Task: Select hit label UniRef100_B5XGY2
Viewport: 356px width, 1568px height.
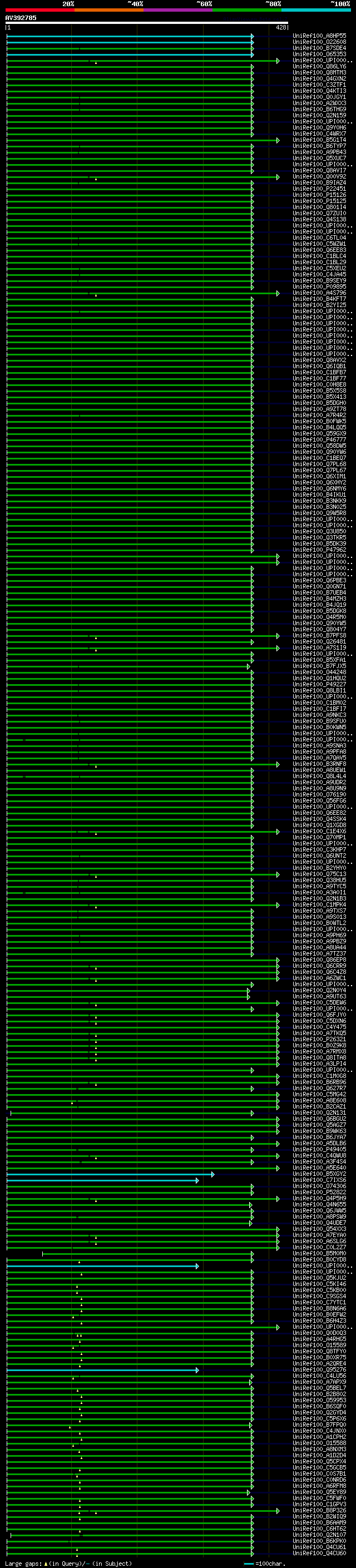Action: point(319,1174)
